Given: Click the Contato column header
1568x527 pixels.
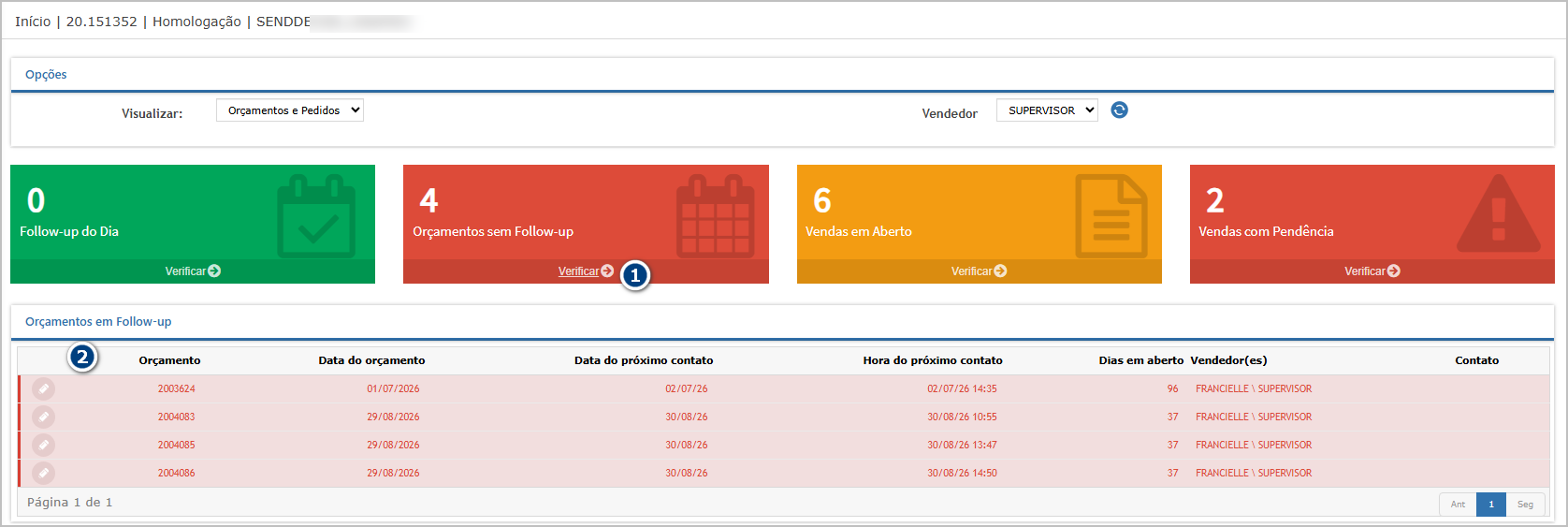Looking at the screenshot, I should tap(1476, 360).
